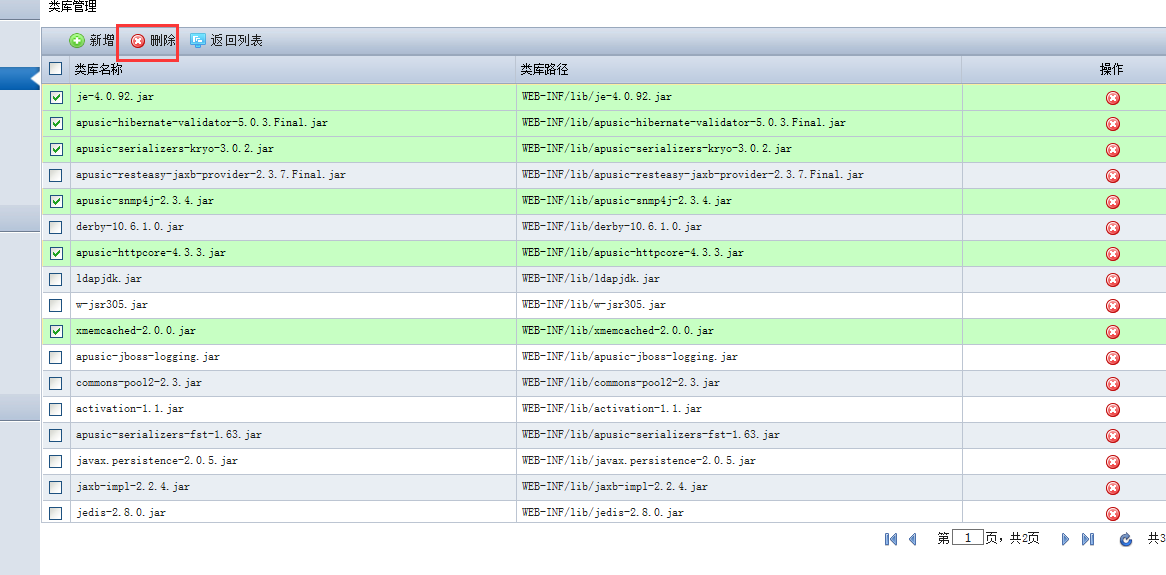Collapse the left sidebar arrow

[33, 77]
